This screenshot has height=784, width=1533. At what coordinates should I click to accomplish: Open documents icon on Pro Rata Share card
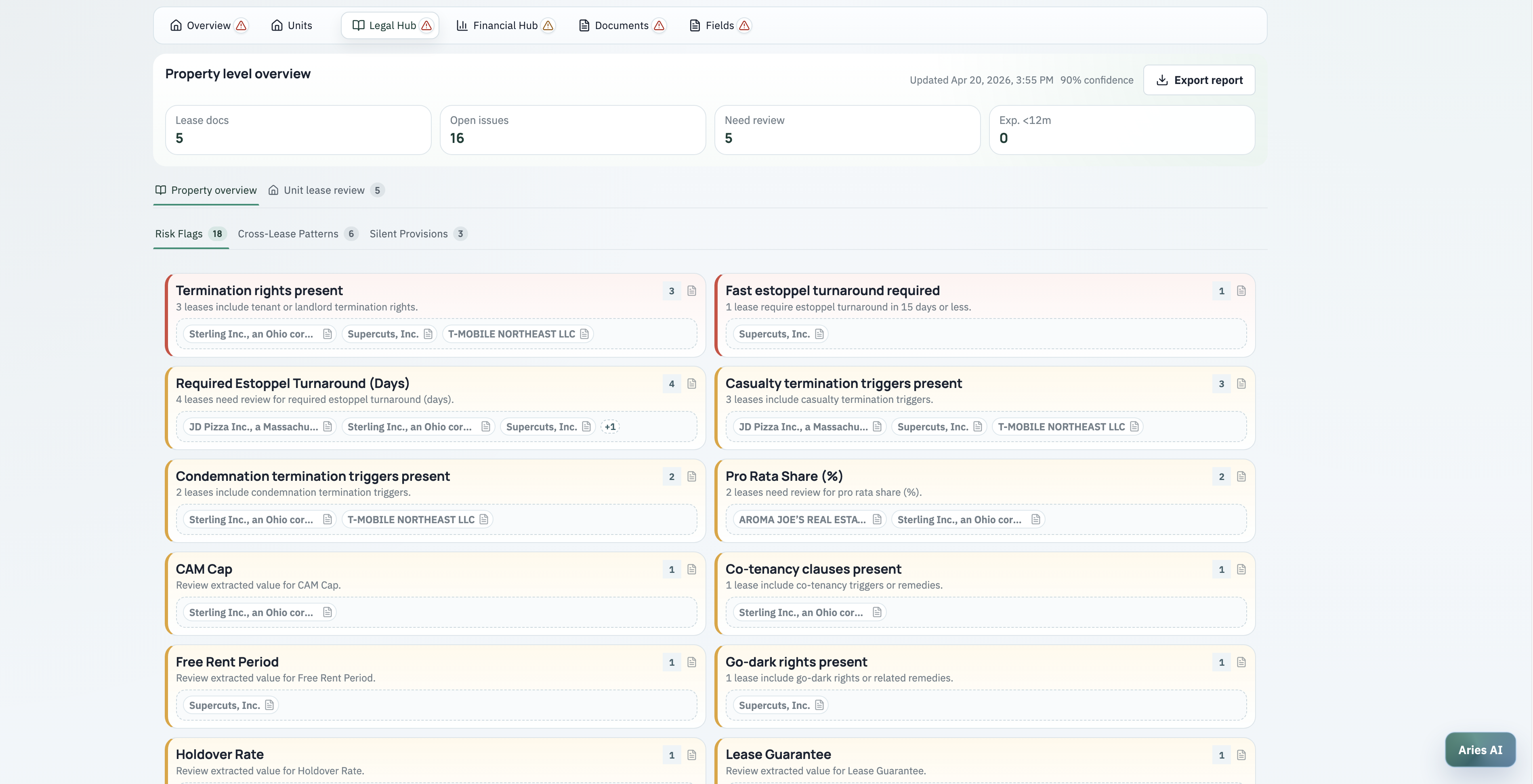click(1241, 476)
